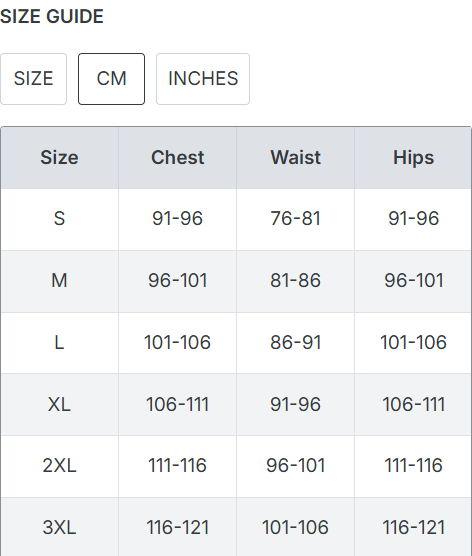The width and height of the screenshot is (472, 556).
Task: Click the Size column header
Action: (59, 157)
